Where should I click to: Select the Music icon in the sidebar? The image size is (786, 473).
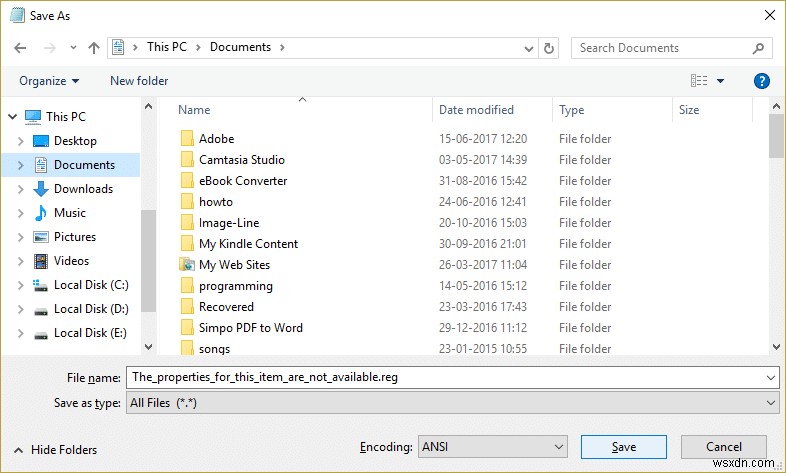pos(41,213)
